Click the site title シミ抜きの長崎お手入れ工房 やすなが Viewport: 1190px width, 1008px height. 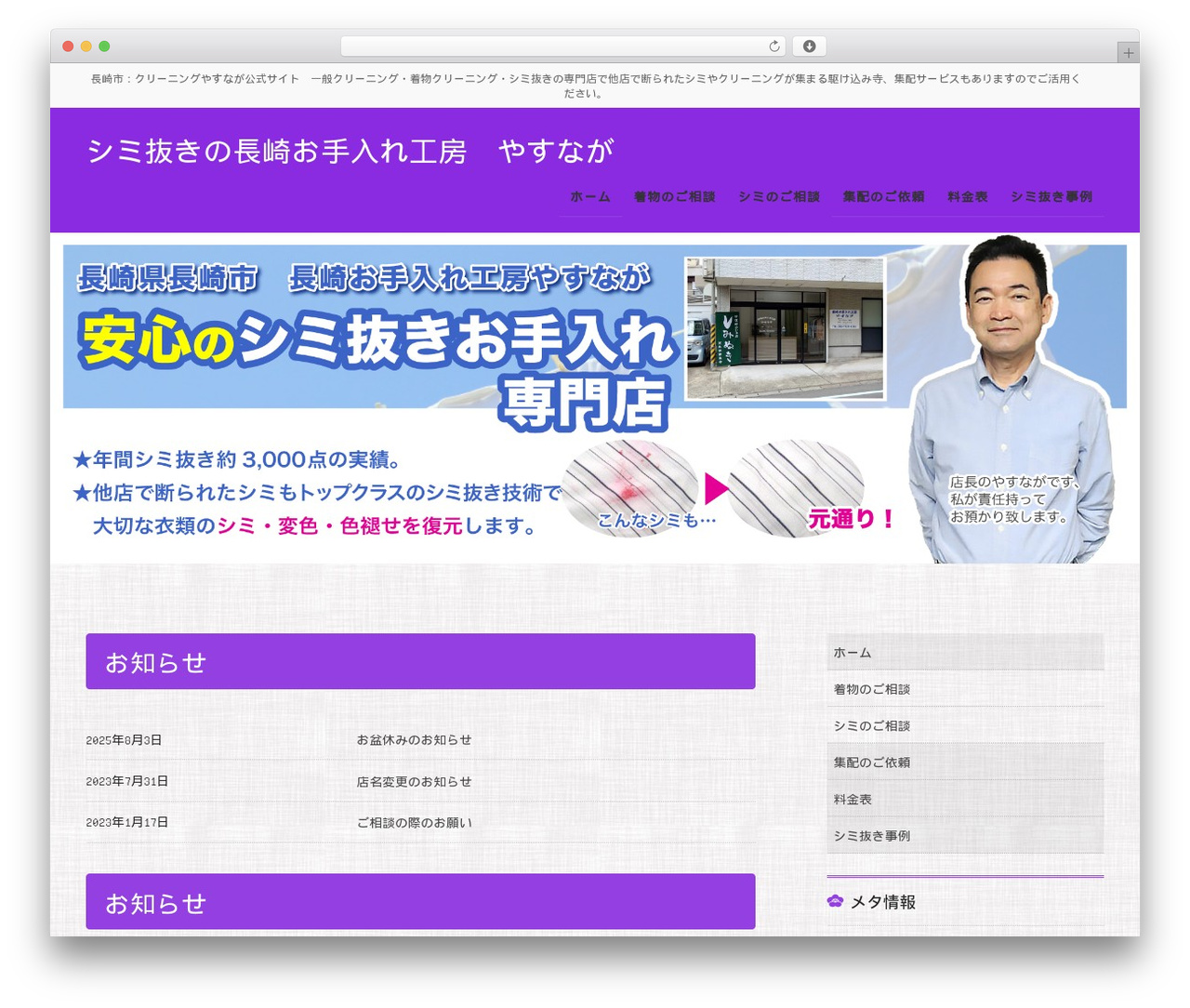pyautogui.click(x=350, y=152)
